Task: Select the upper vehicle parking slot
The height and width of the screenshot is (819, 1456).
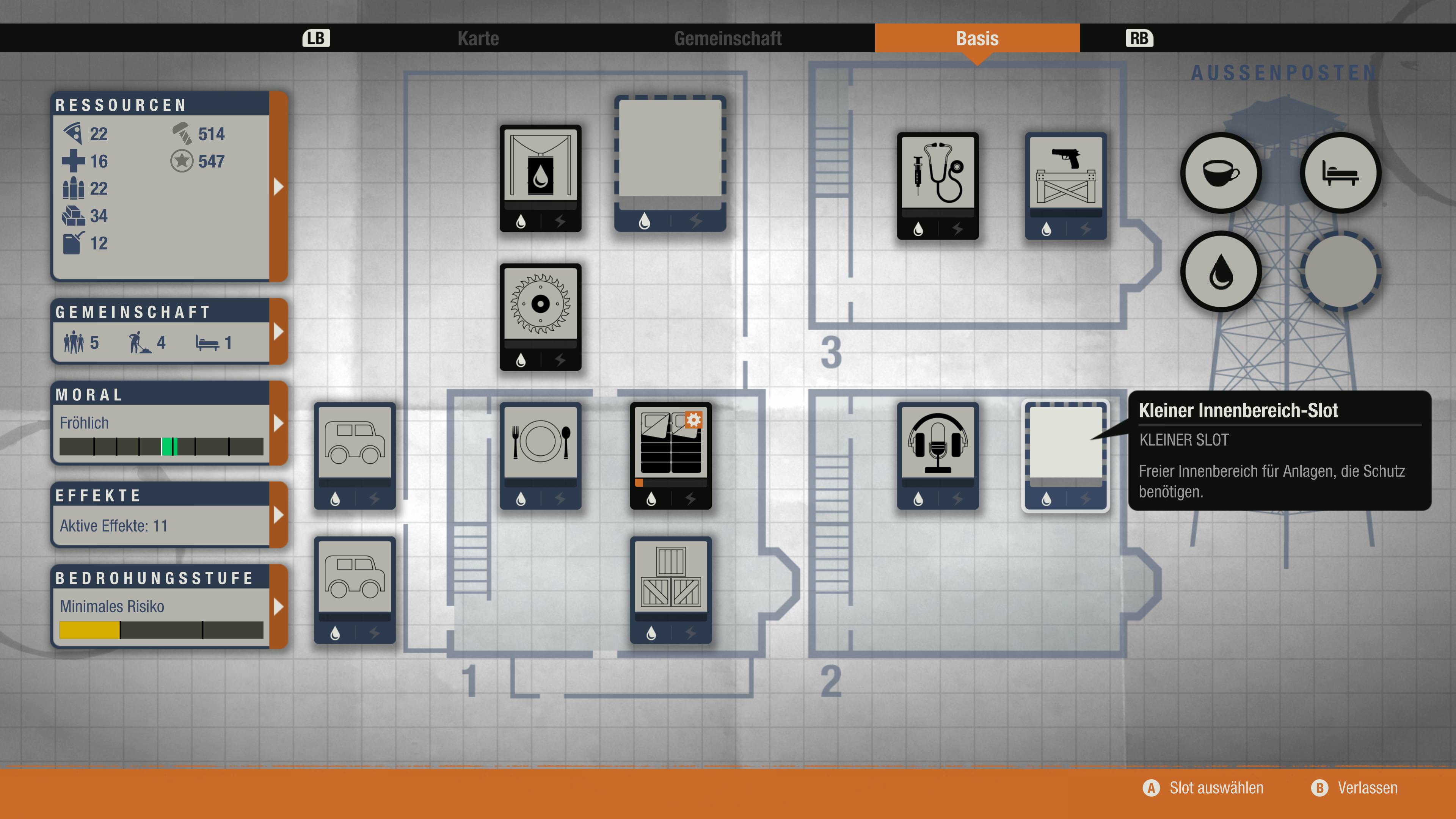Action: pos(355,455)
